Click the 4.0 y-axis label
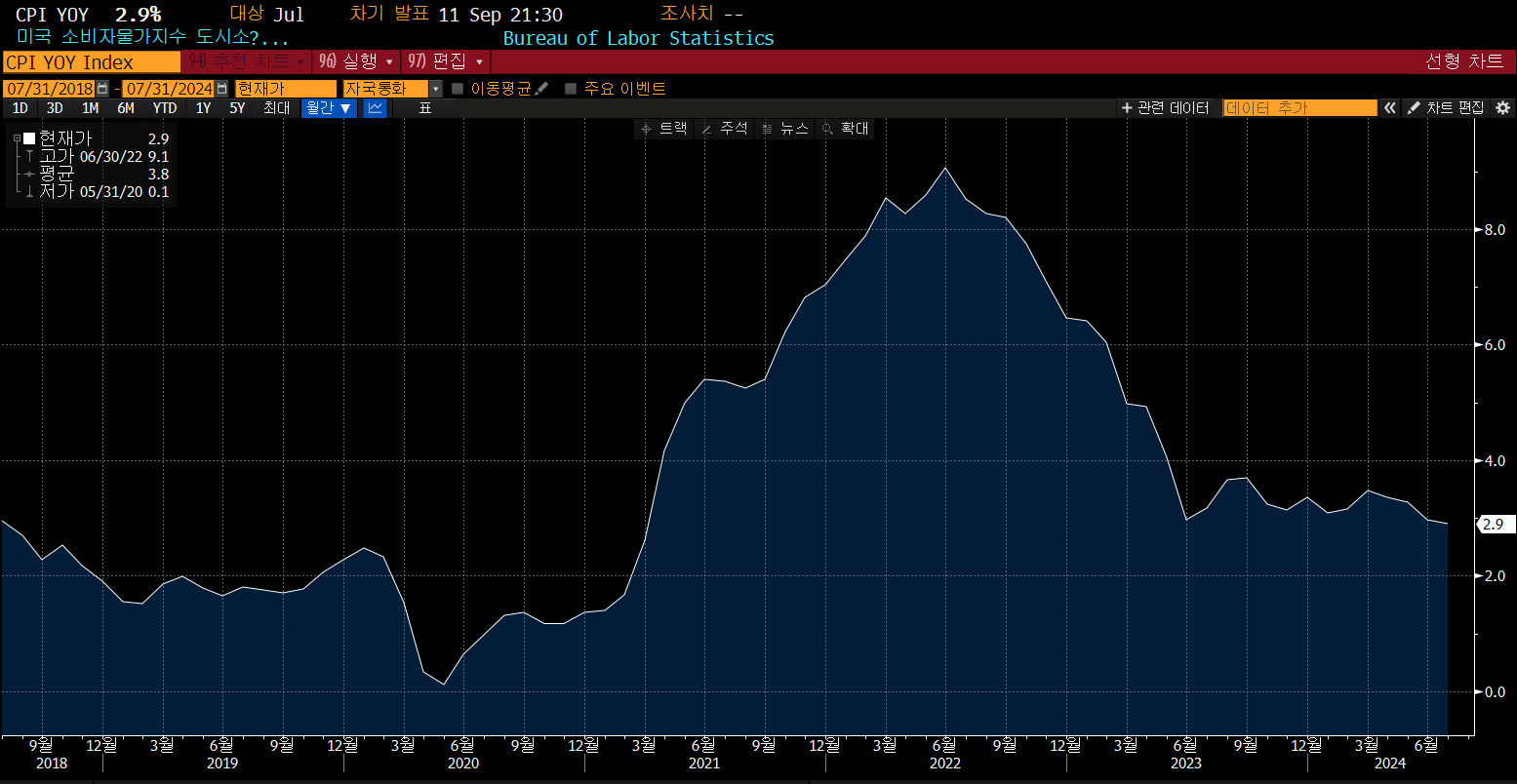 tap(1495, 460)
